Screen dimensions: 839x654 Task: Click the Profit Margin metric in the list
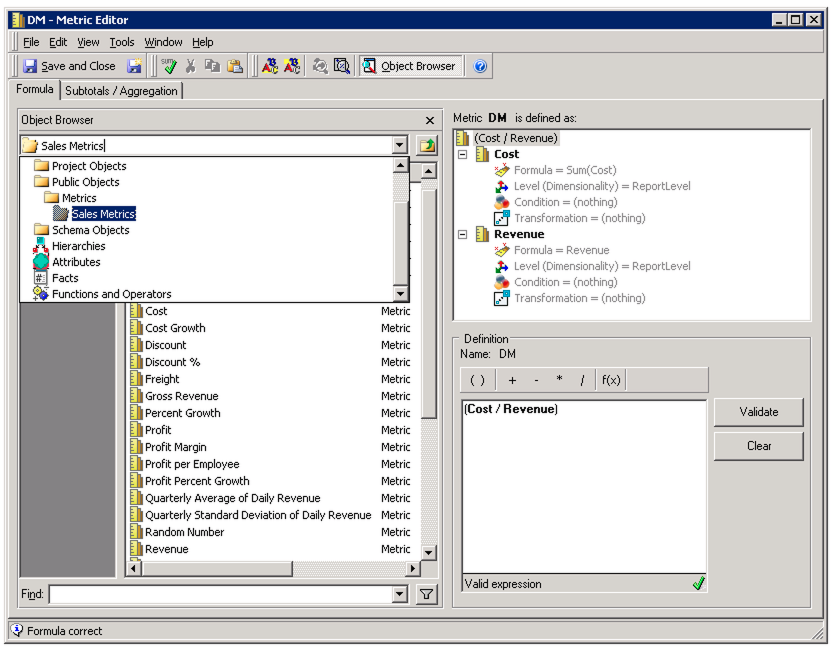(x=175, y=446)
